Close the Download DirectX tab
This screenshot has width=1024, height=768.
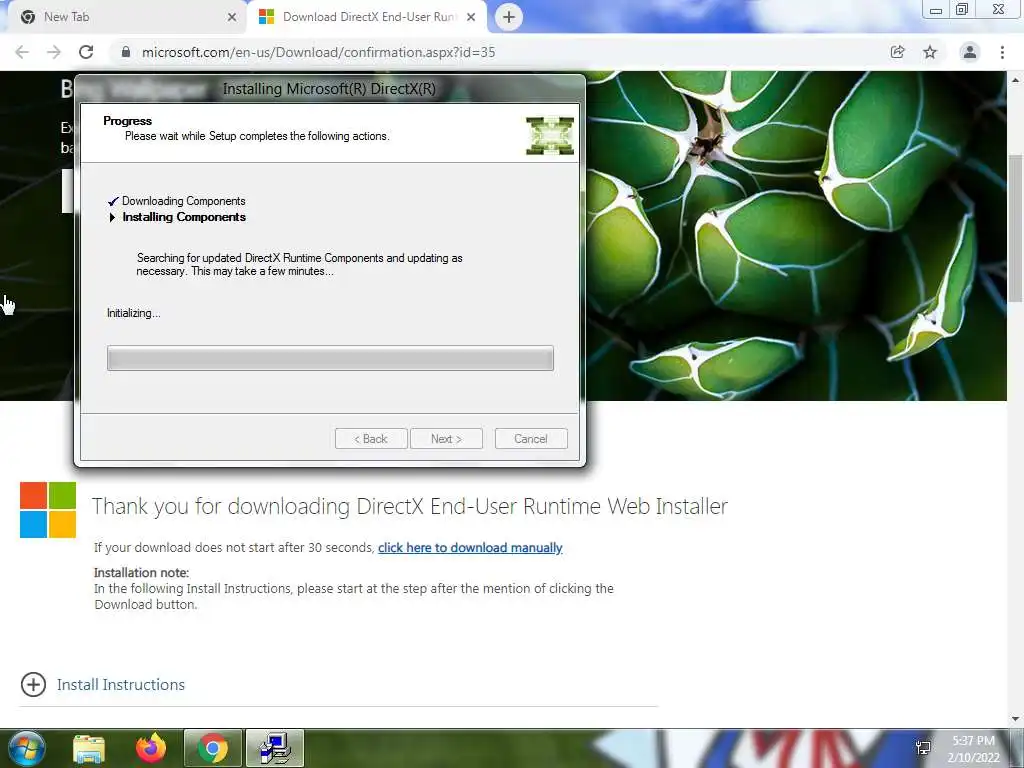click(x=471, y=17)
